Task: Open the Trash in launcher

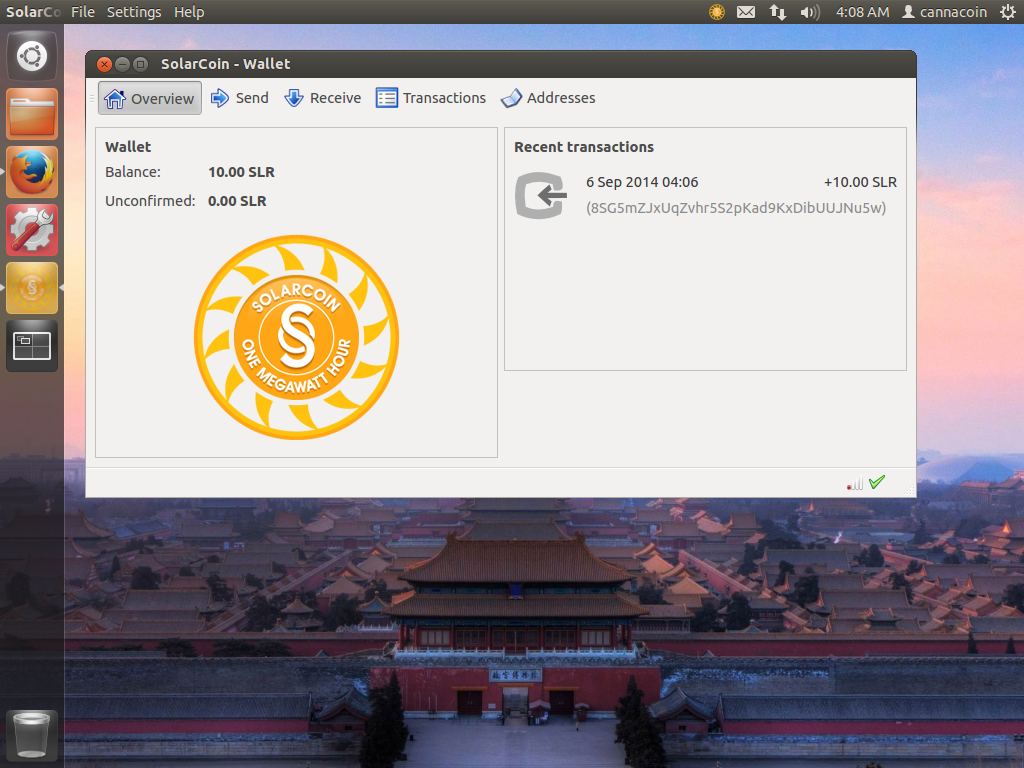Action: pos(32,735)
